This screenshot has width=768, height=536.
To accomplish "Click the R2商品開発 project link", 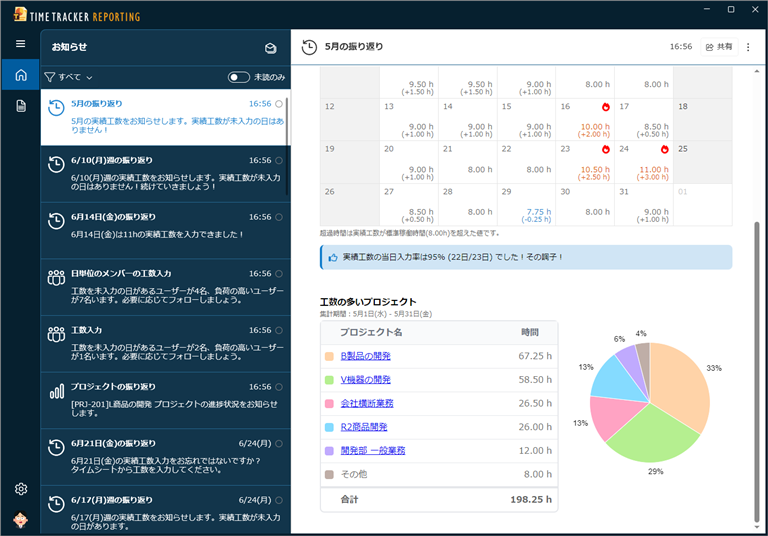I will [366, 427].
